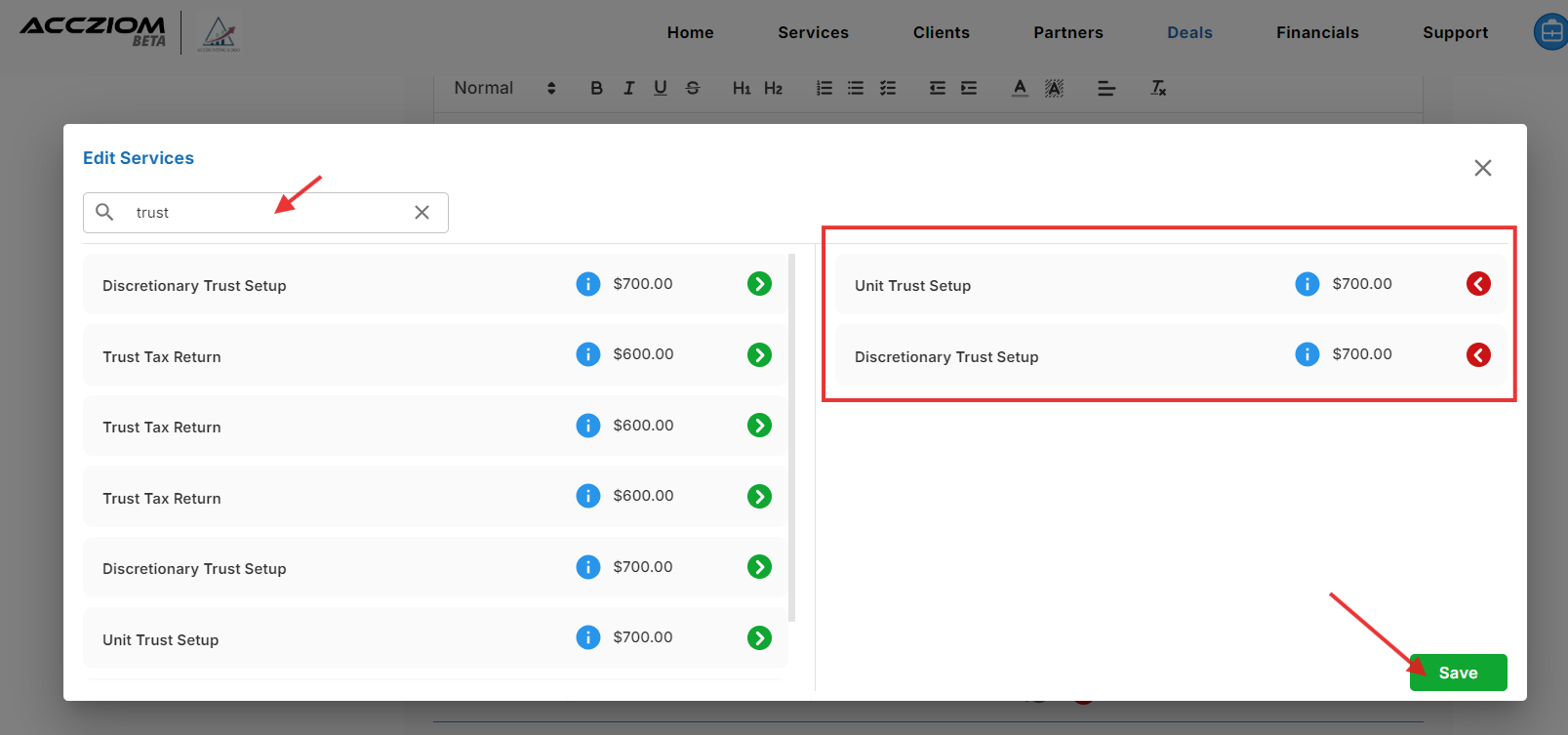Show info for selected Unit Trust Setup

pos(1307,284)
